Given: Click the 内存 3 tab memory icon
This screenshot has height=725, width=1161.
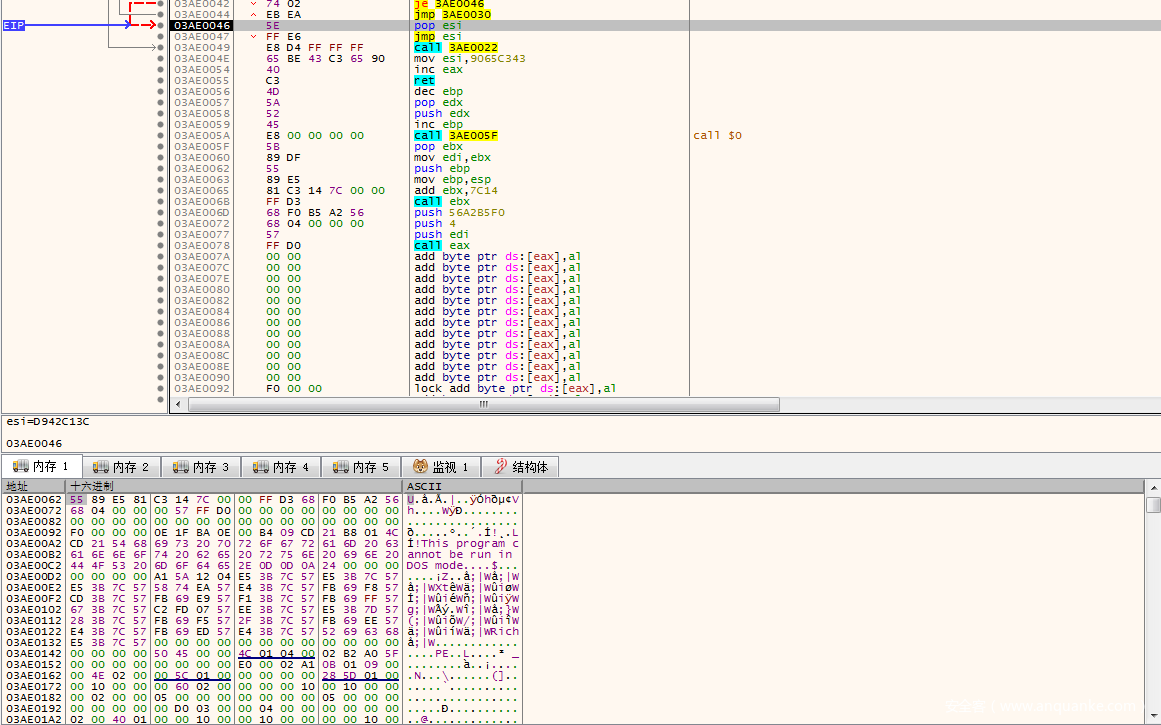Looking at the screenshot, I should point(180,467).
